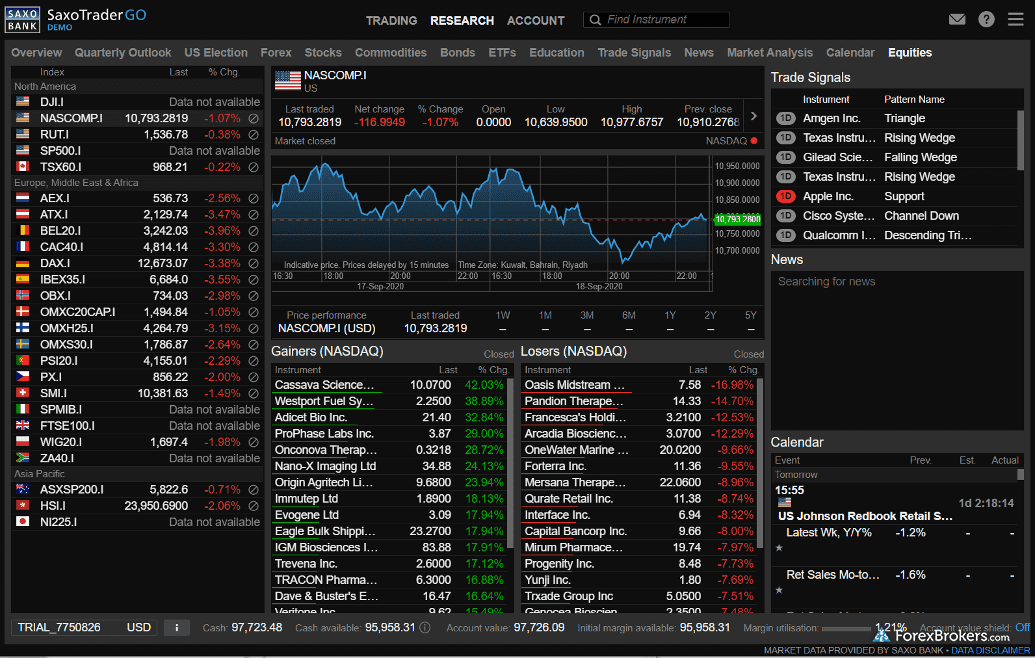Image resolution: width=1035 pixels, height=658 pixels.
Task: Click the Trade Signals panel scrollbar
Action: click(1020, 140)
